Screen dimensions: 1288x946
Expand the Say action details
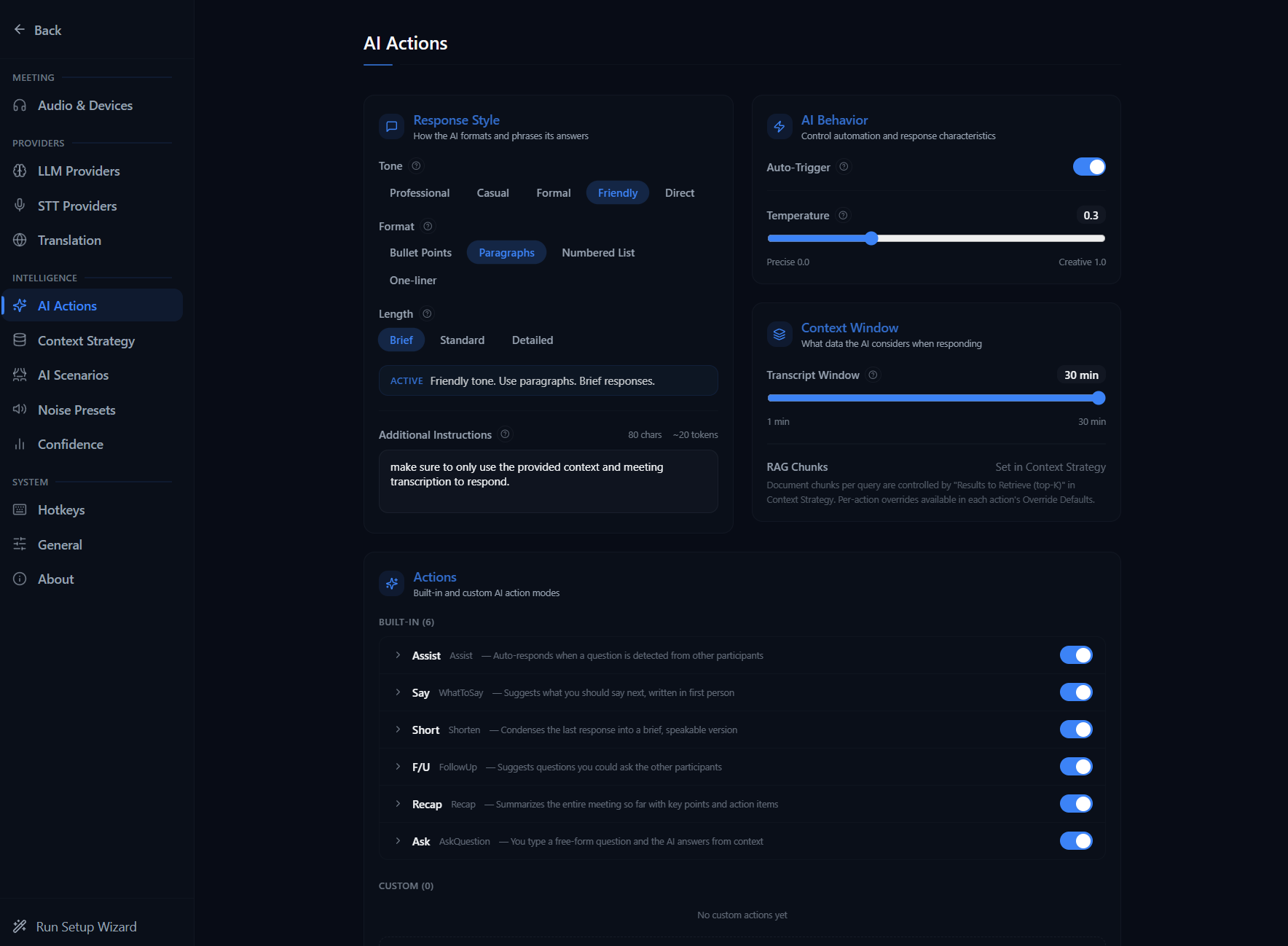click(398, 692)
